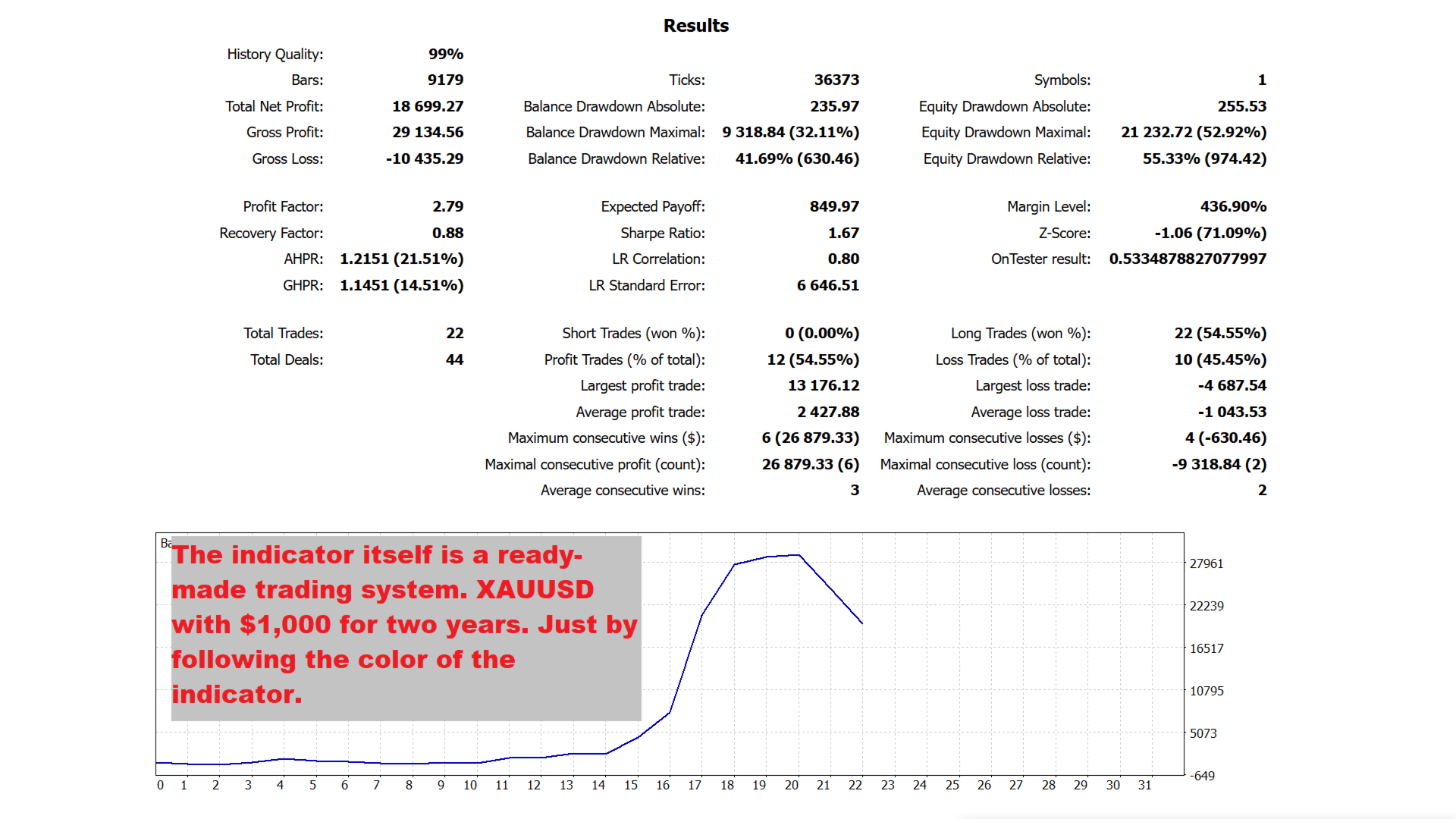Select the Z-Score value
Image resolution: width=1456 pixels, height=819 pixels.
click(1210, 233)
